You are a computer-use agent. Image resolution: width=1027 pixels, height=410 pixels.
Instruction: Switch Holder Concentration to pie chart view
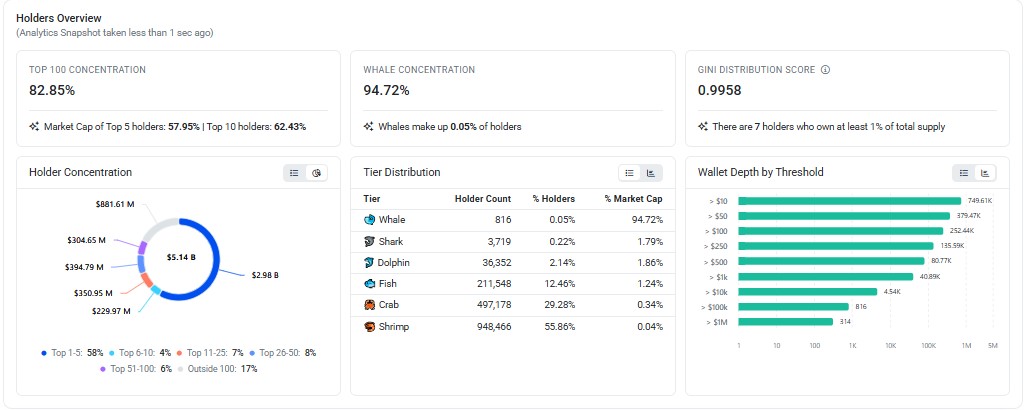pos(316,173)
